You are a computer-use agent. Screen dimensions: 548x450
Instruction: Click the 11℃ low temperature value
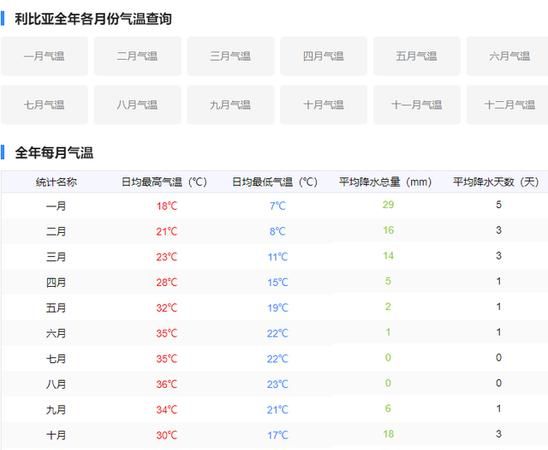pyautogui.click(x=277, y=257)
